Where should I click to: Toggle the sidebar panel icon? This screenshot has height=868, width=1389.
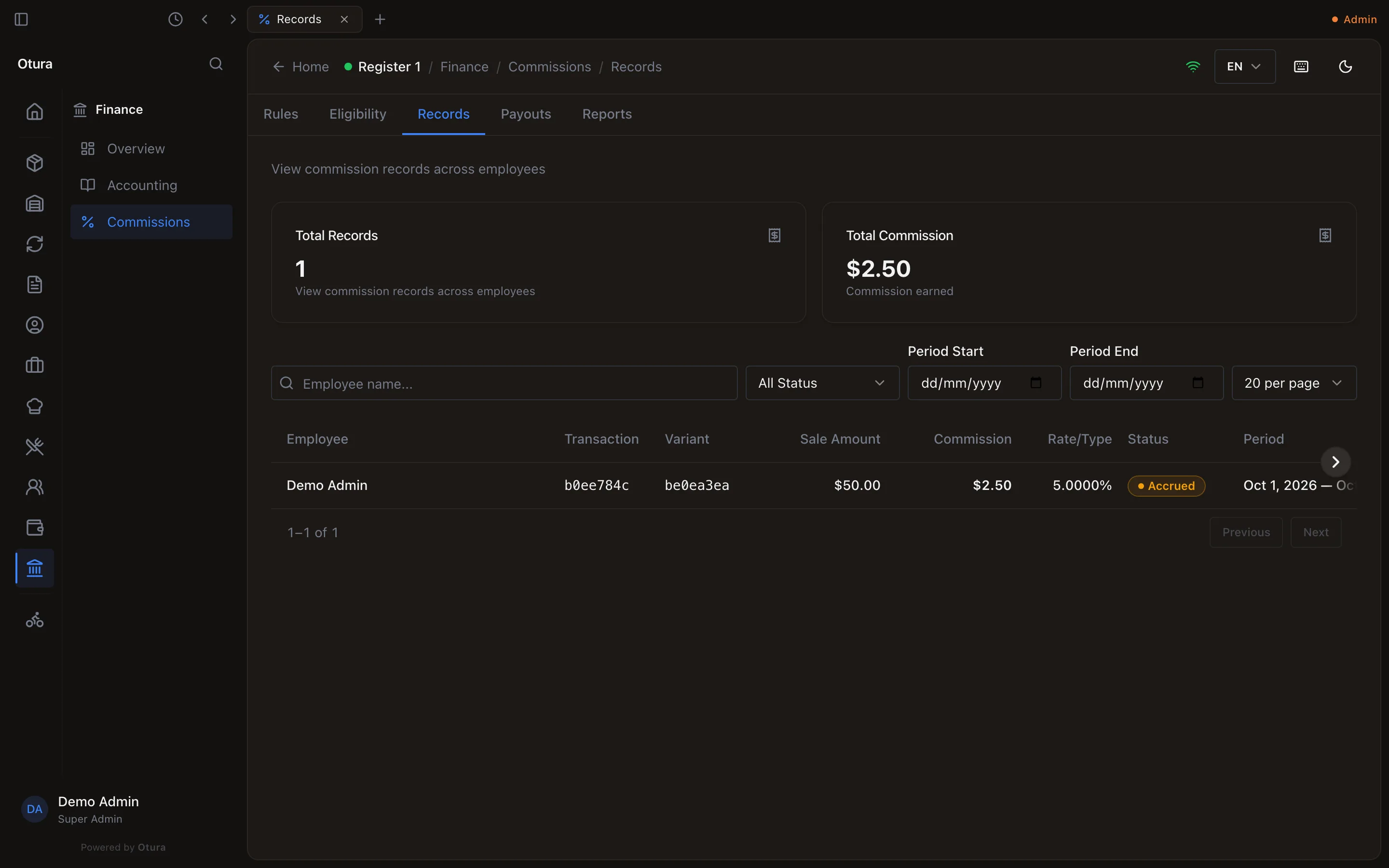[21, 19]
